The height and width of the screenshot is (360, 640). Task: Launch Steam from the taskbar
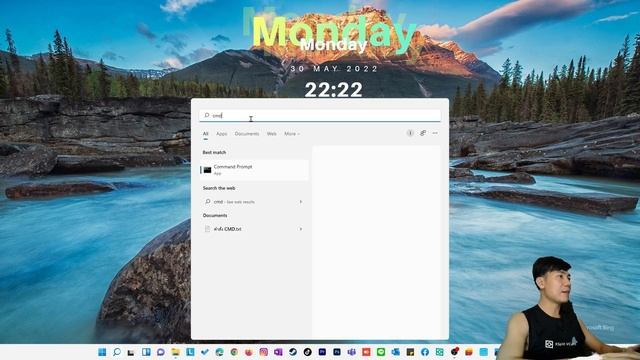pyautogui.click(x=293, y=352)
